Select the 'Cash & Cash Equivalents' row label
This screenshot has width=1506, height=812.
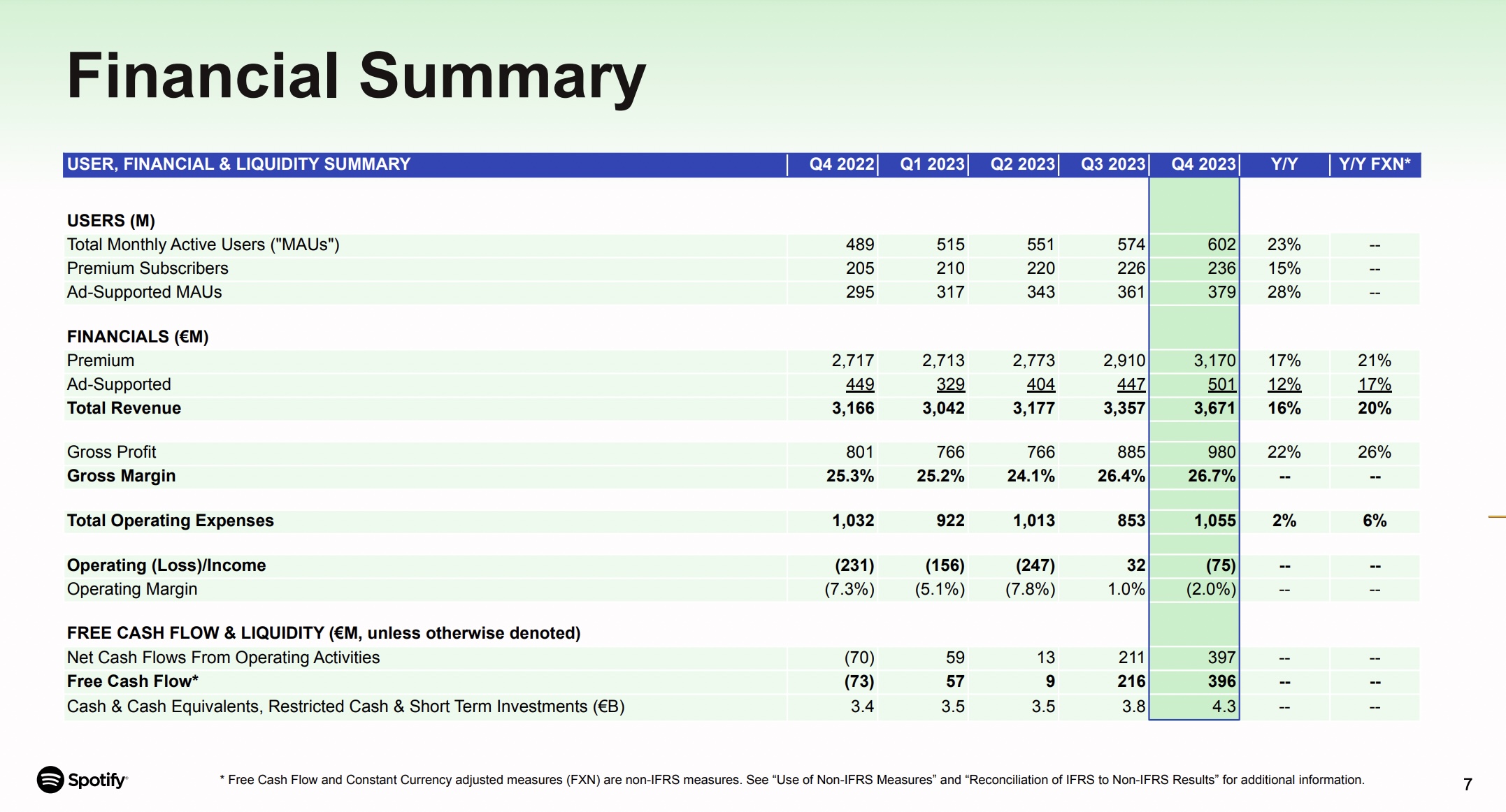click(x=345, y=706)
